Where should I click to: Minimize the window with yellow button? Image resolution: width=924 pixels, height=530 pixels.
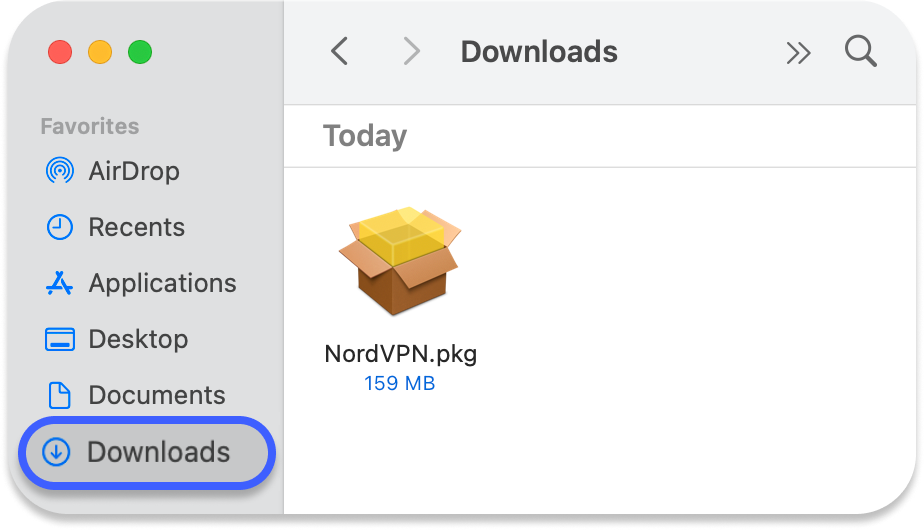tap(100, 52)
